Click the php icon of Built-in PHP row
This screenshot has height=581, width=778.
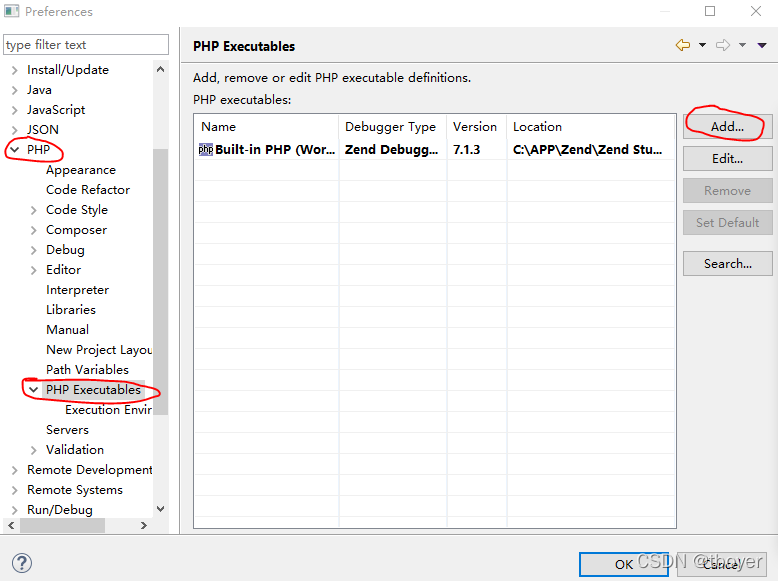point(205,149)
